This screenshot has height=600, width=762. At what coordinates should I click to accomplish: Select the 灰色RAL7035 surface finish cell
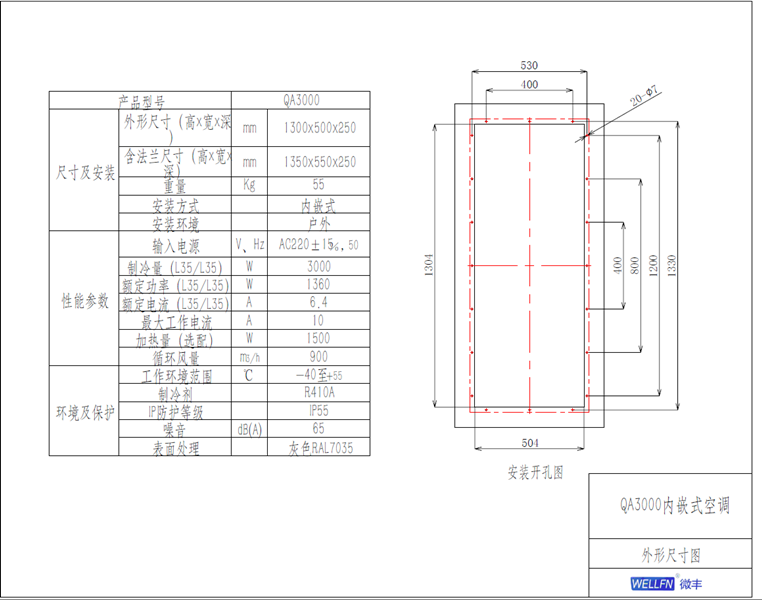point(318,448)
